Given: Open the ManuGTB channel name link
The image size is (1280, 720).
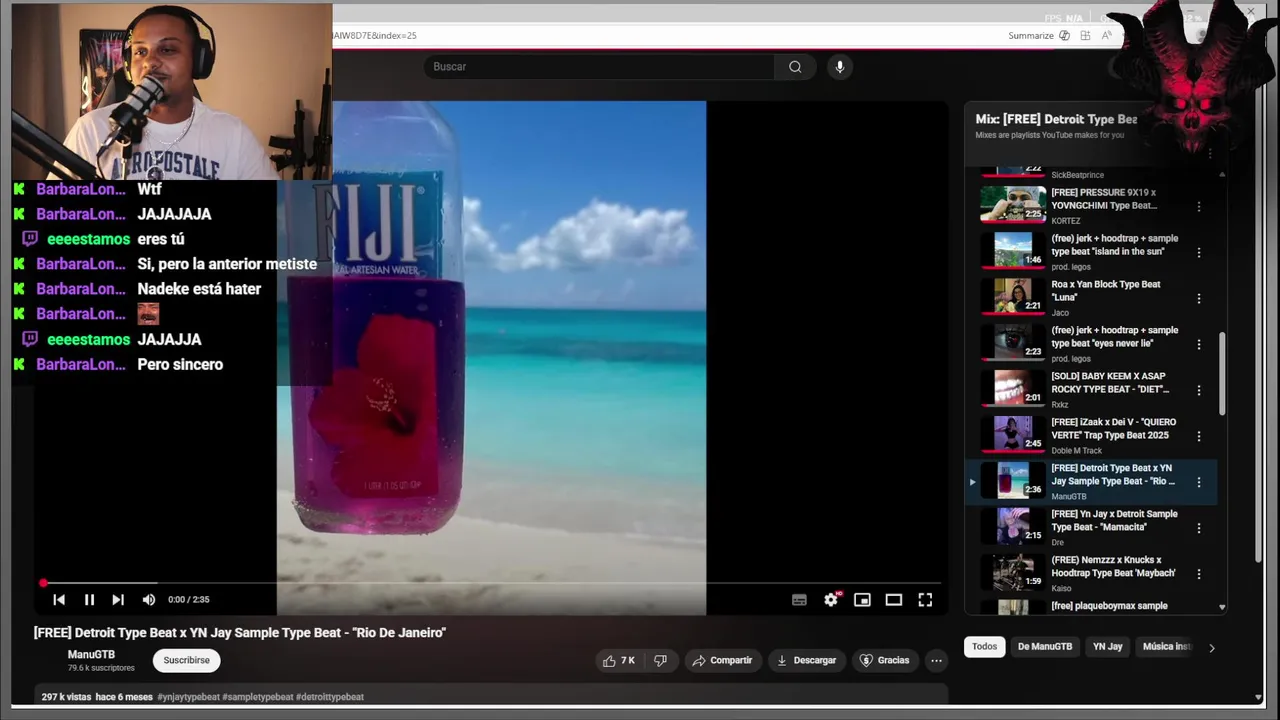Looking at the screenshot, I should 91,655.
